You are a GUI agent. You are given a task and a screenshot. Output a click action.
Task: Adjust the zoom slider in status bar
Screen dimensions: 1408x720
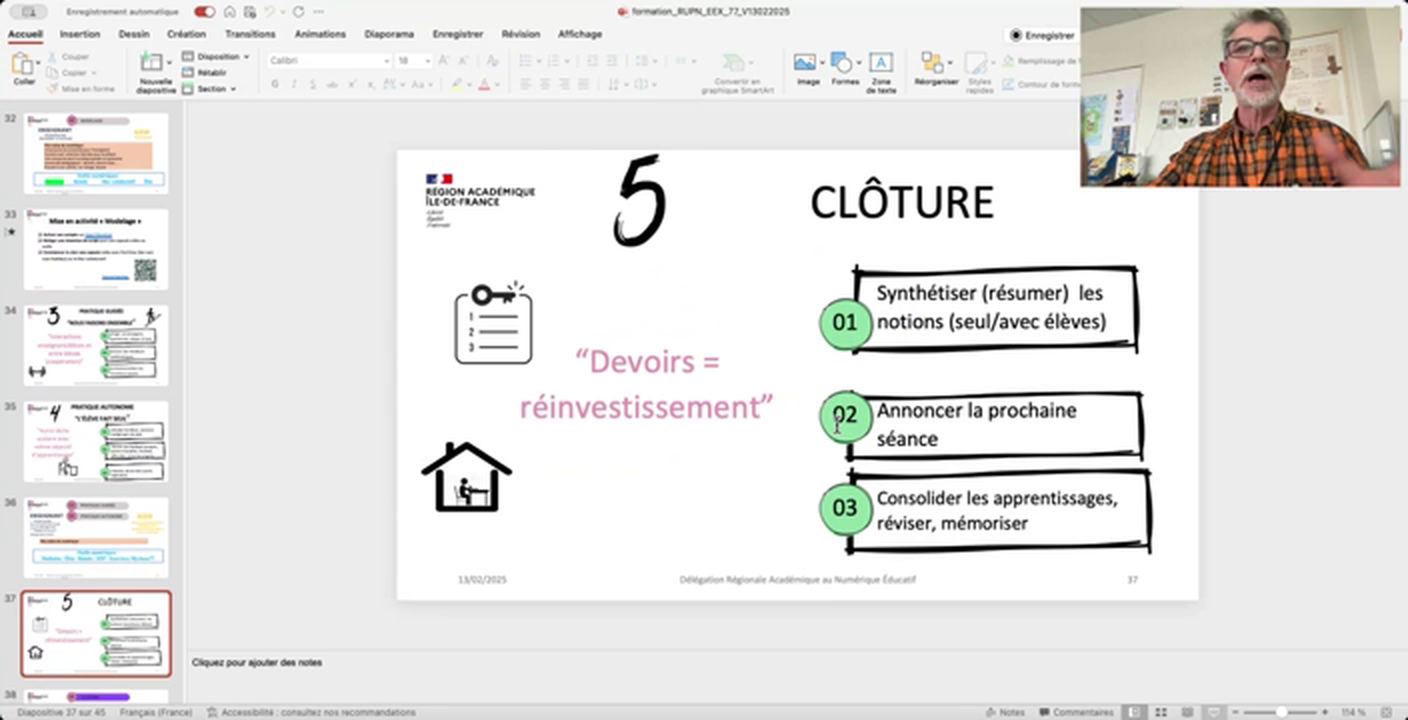coord(1281,712)
